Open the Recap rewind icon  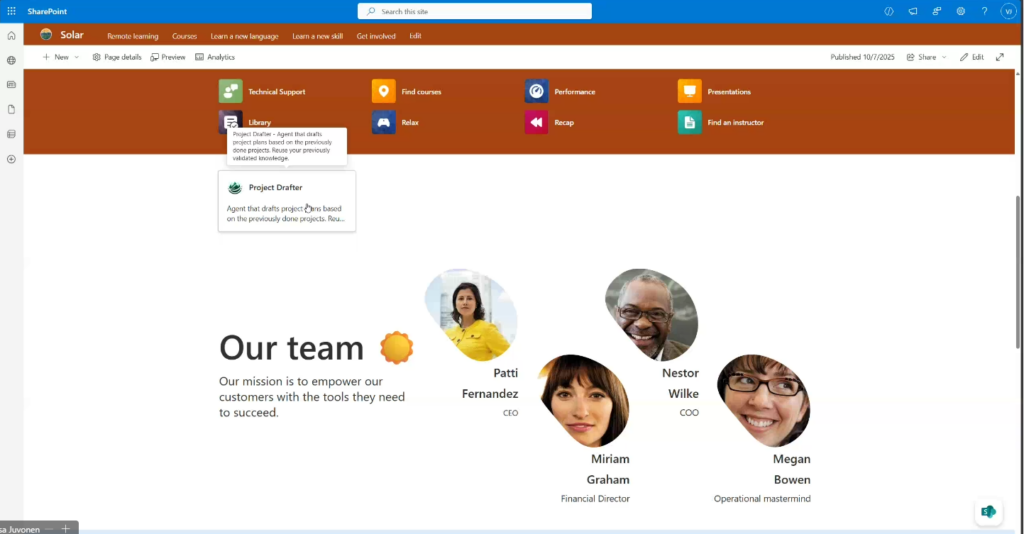(x=537, y=122)
